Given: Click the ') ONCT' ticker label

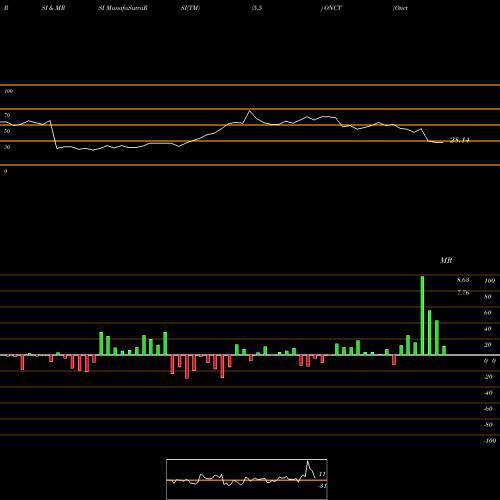Looking at the screenshot, I should (x=331, y=8).
